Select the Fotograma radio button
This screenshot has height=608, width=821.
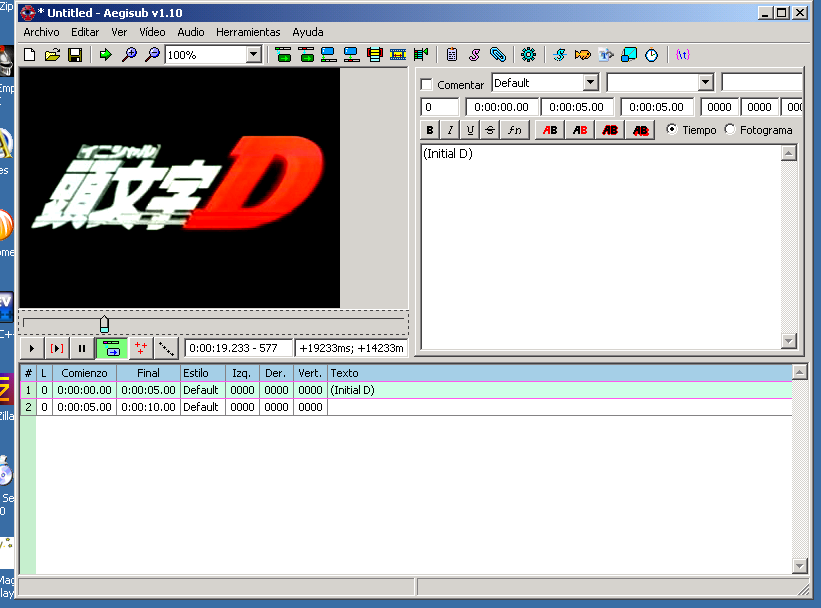(730, 129)
